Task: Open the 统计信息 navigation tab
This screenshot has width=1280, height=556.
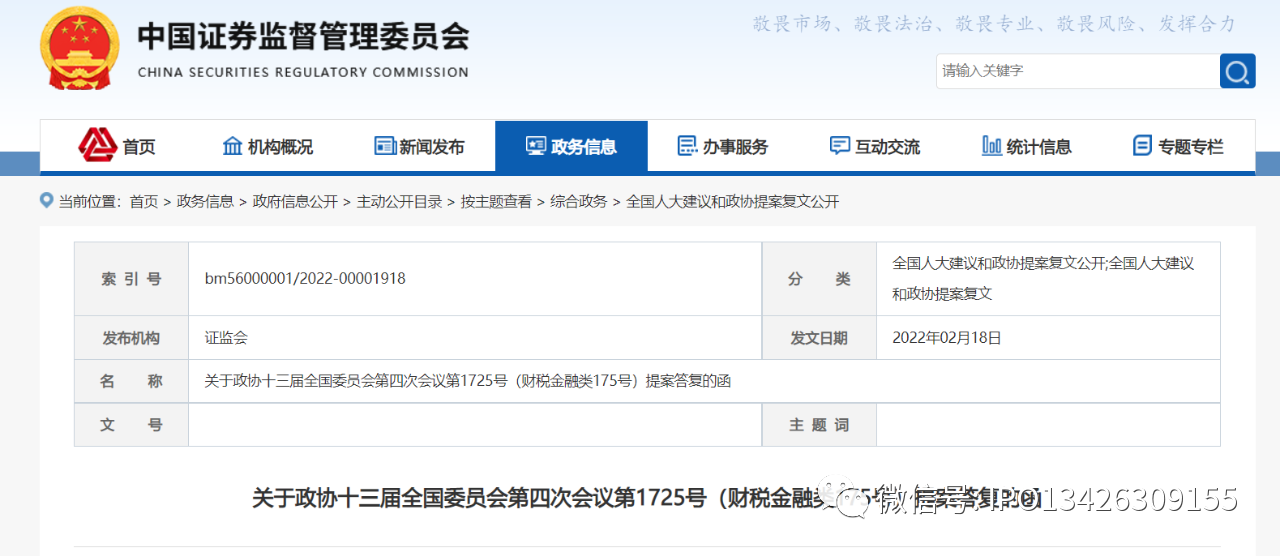Action: (1027, 146)
